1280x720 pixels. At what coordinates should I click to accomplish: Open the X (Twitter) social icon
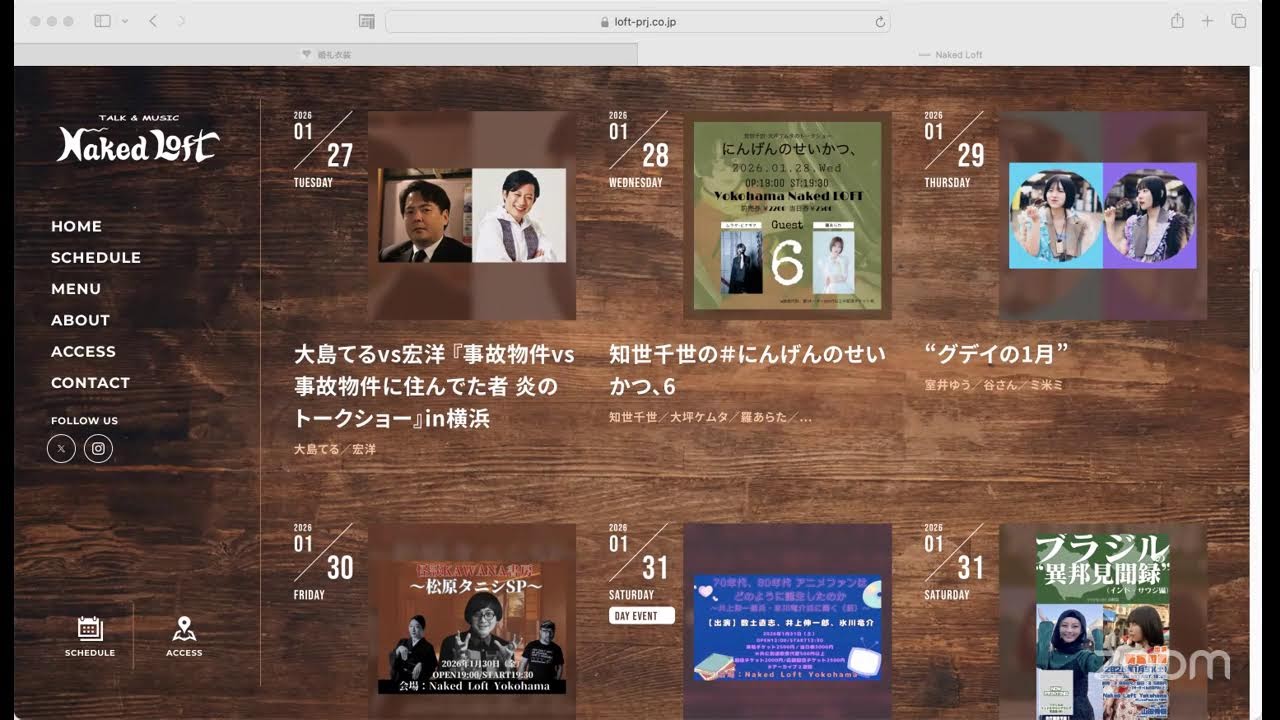pos(61,449)
